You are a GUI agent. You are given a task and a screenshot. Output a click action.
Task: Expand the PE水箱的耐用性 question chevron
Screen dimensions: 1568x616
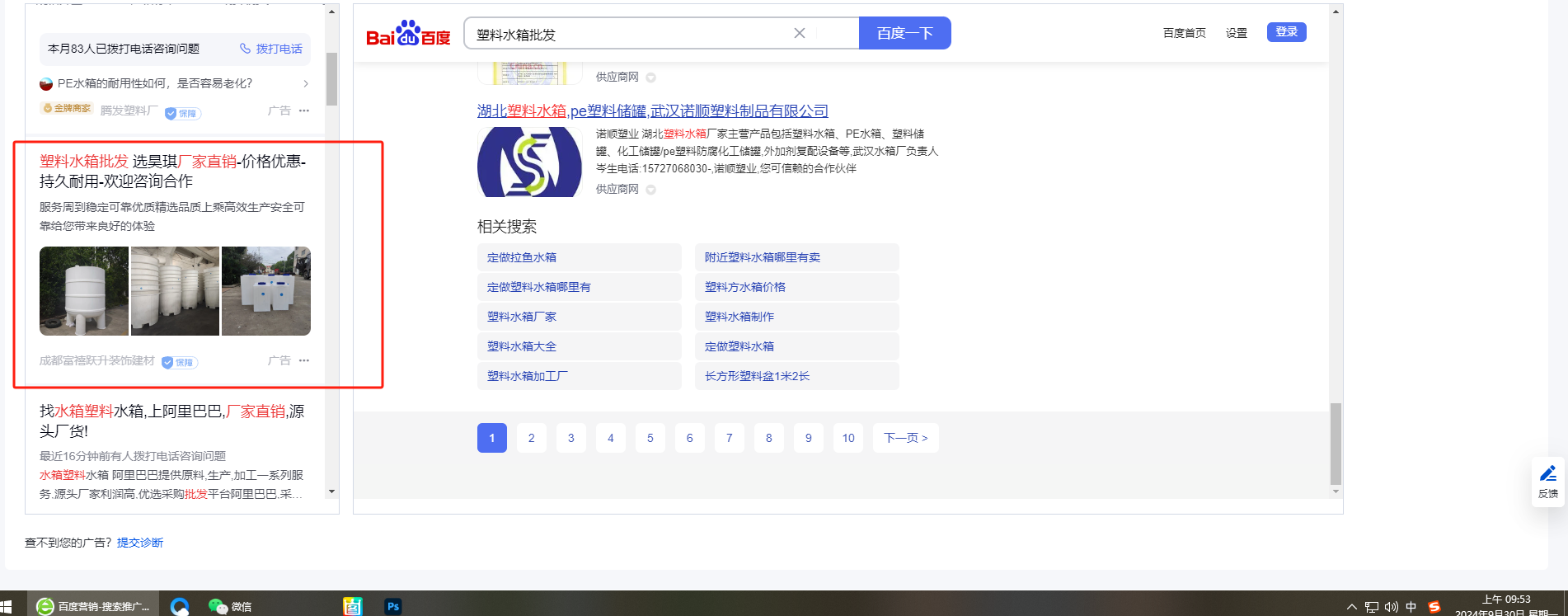click(306, 83)
